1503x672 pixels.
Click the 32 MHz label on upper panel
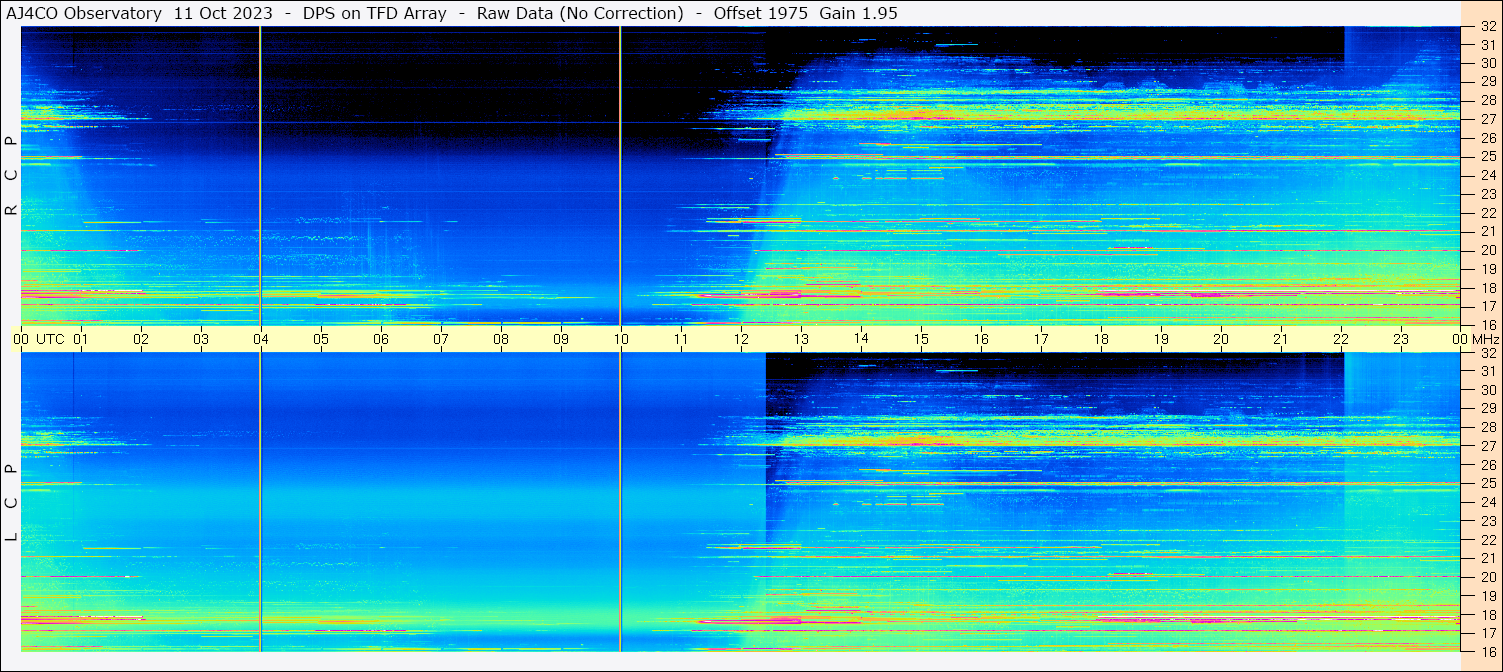[x=1487, y=27]
